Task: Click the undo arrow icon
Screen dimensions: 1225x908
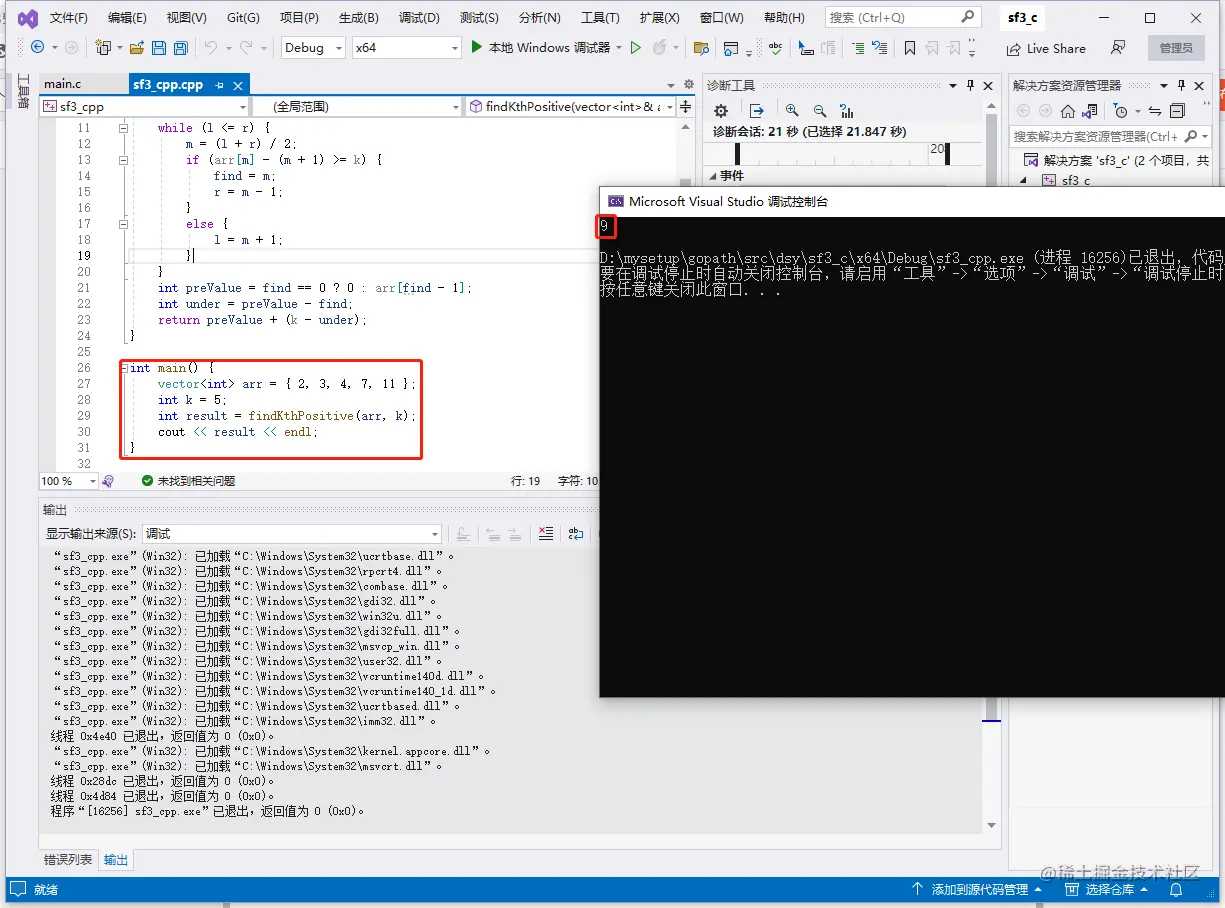Action: tap(210, 47)
